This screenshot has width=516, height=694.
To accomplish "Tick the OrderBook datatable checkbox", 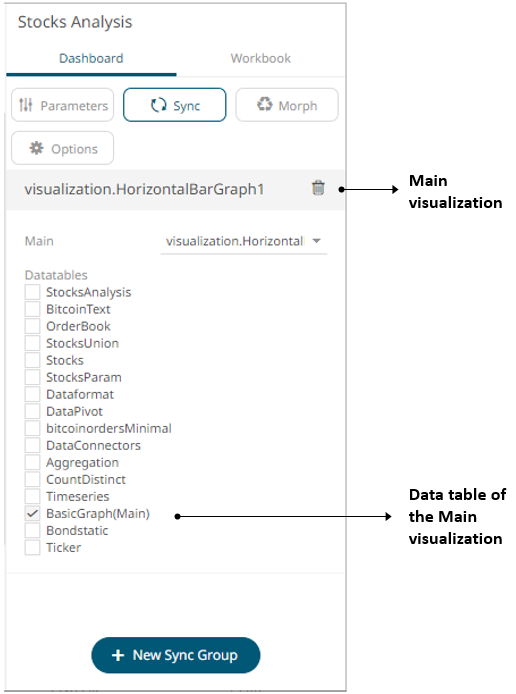I will point(32,326).
